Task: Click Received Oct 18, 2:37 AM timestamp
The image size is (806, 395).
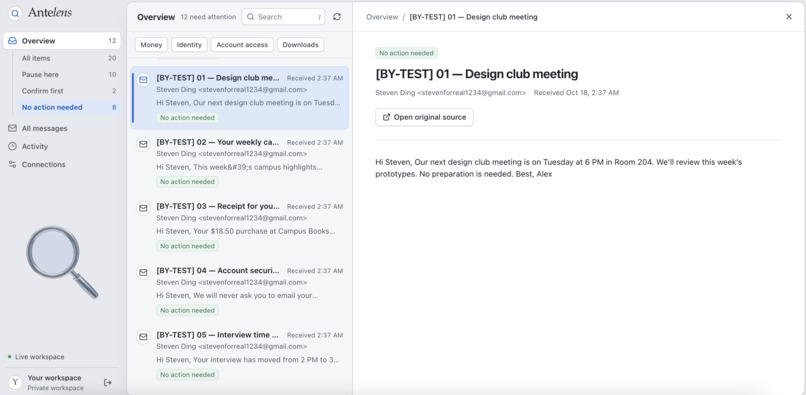Action: [576, 93]
